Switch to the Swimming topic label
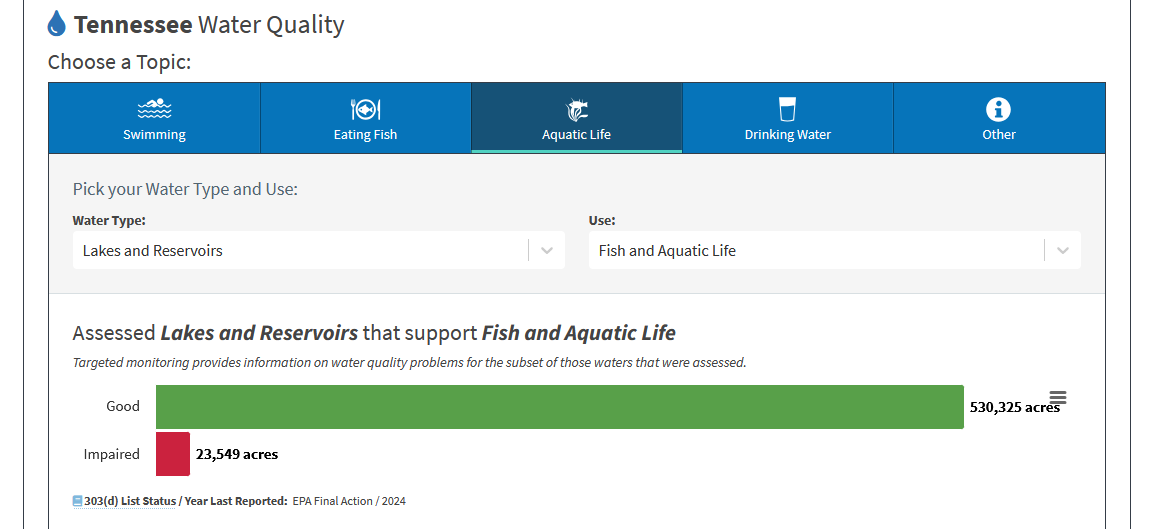 [154, 135]
